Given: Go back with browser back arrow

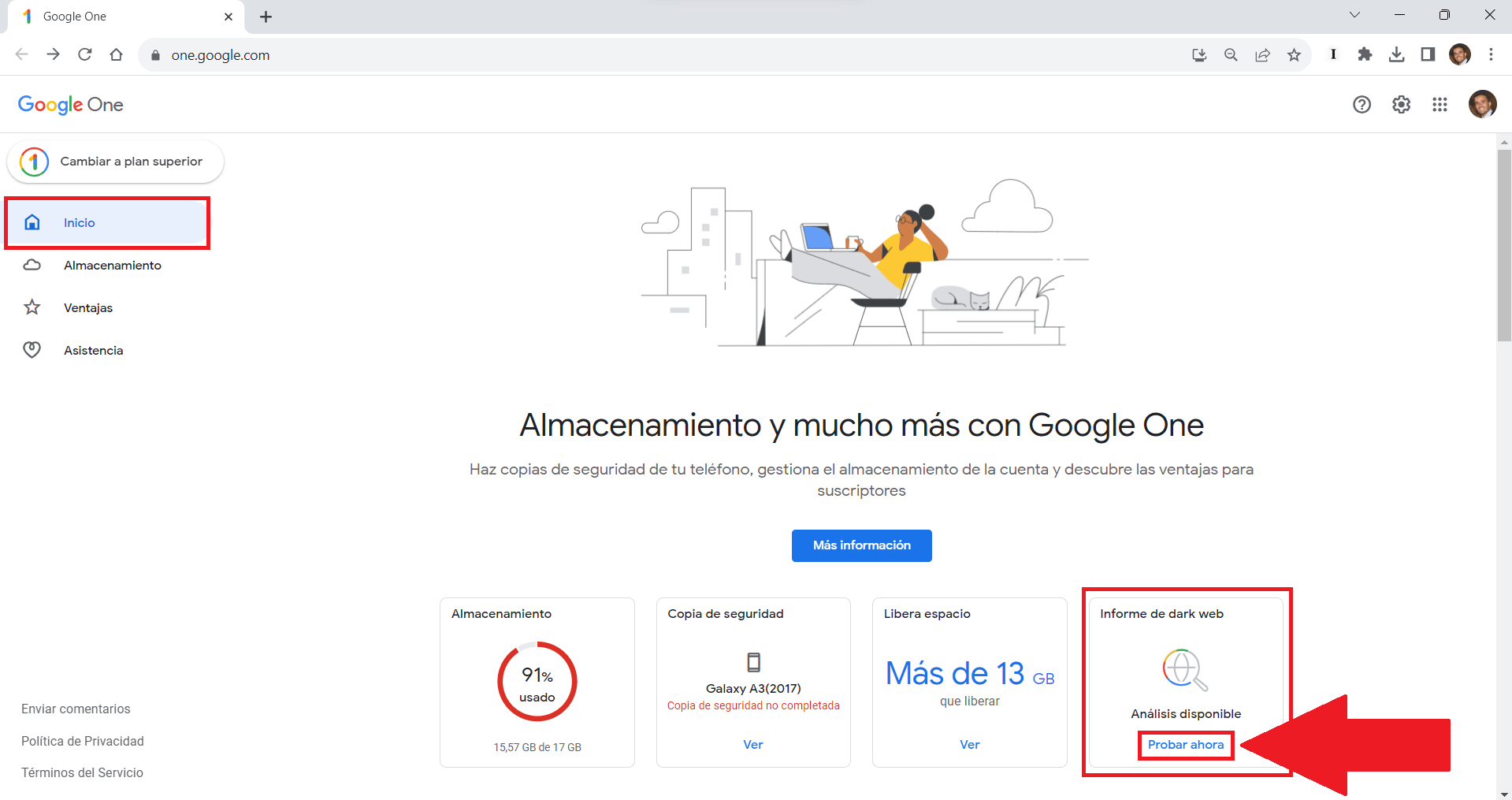Looking at the screenshot, I should (21, 54).
